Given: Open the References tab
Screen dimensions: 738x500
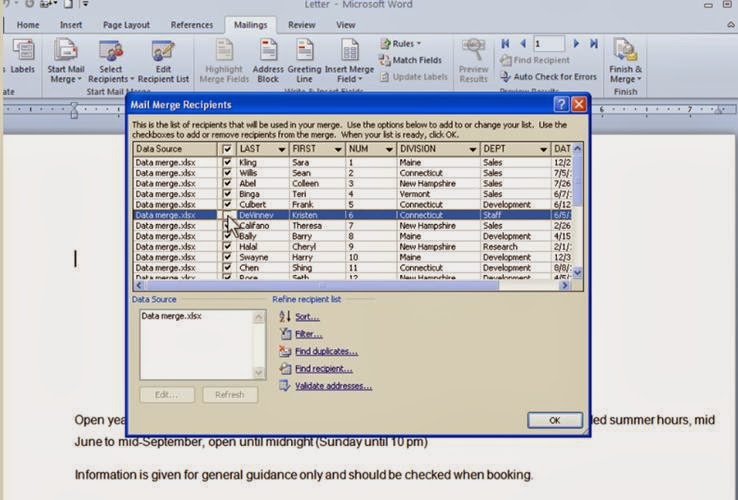Looking at the screenshot, I should 192,25.
